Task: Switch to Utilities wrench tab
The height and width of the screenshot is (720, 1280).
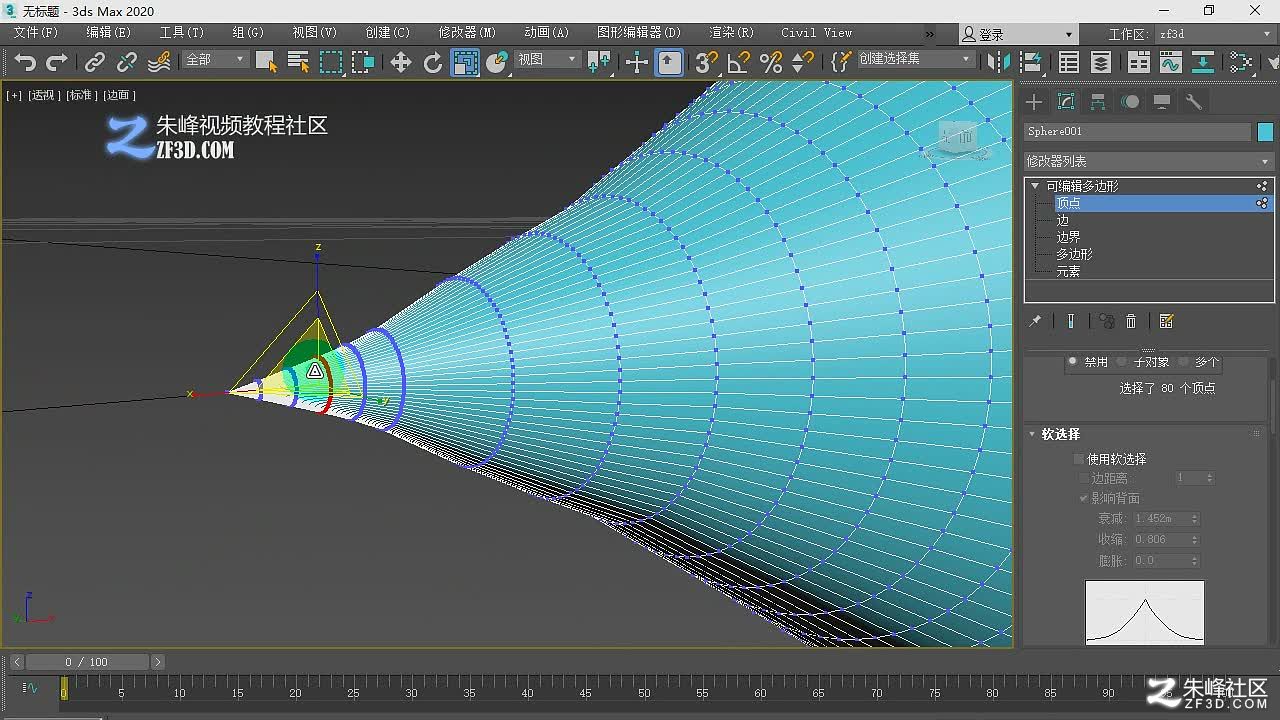Action: [x=1193, y=102]
